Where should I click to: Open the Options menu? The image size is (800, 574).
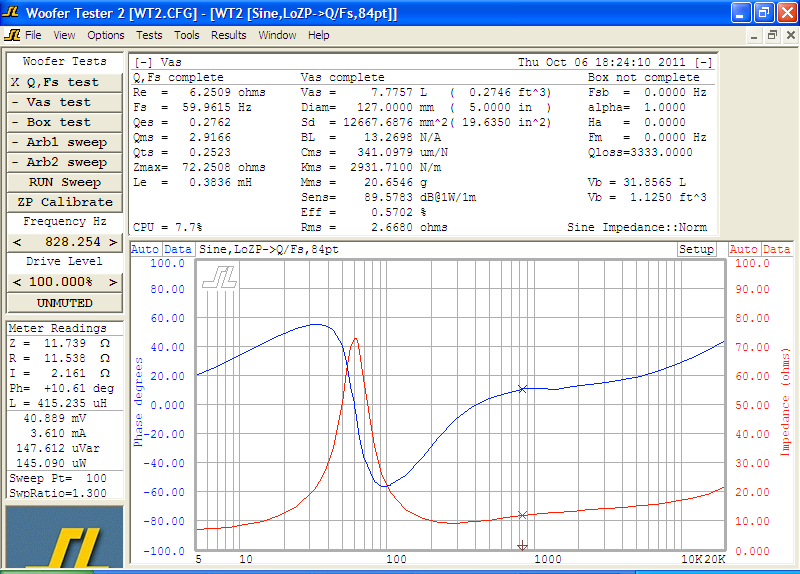coord(106,35)
